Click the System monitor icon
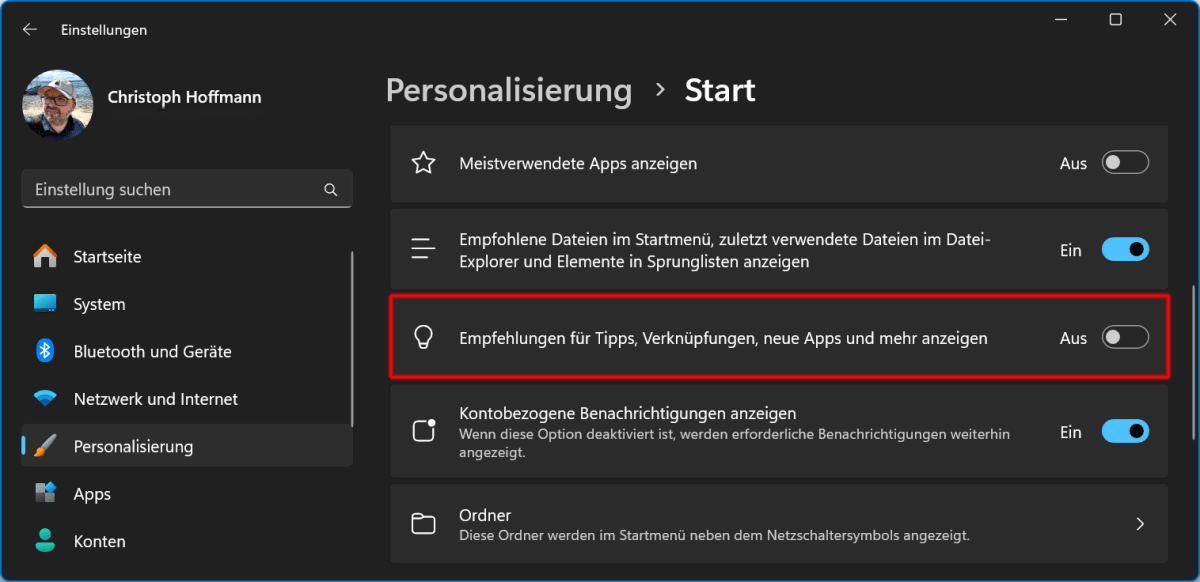 click(45, 304)
